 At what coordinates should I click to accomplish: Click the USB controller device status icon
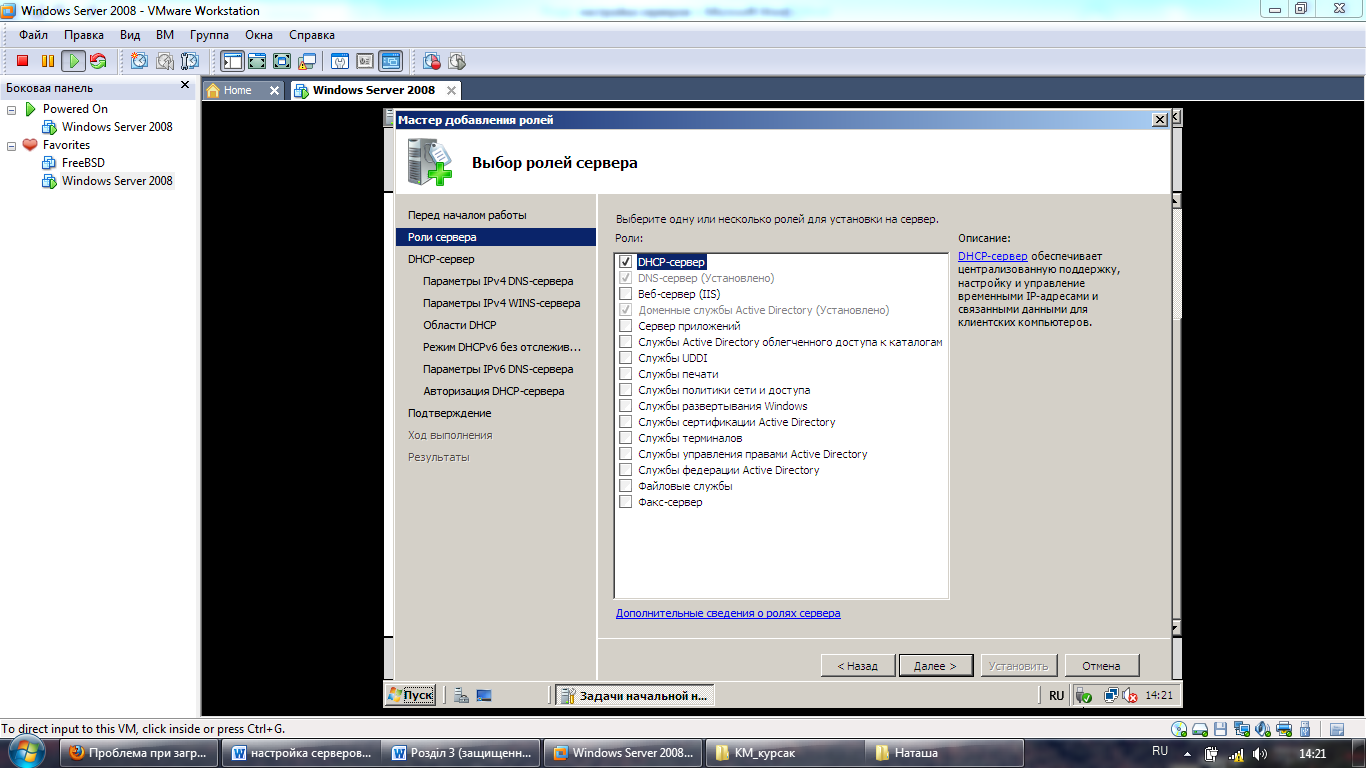tap(1306, 729)
